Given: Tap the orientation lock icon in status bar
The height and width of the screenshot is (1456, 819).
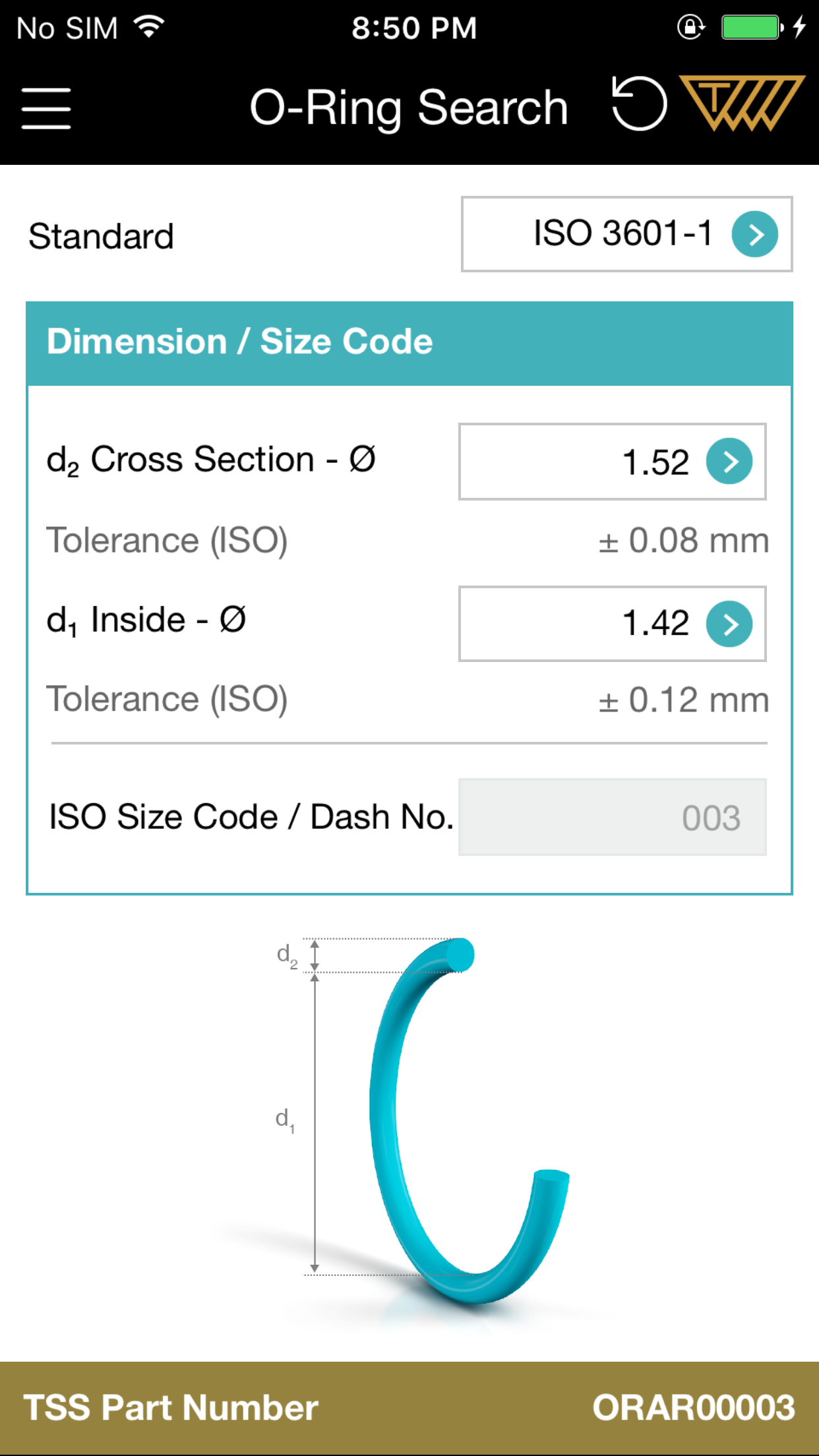Looking at the screenshot, I should point(690,26).
